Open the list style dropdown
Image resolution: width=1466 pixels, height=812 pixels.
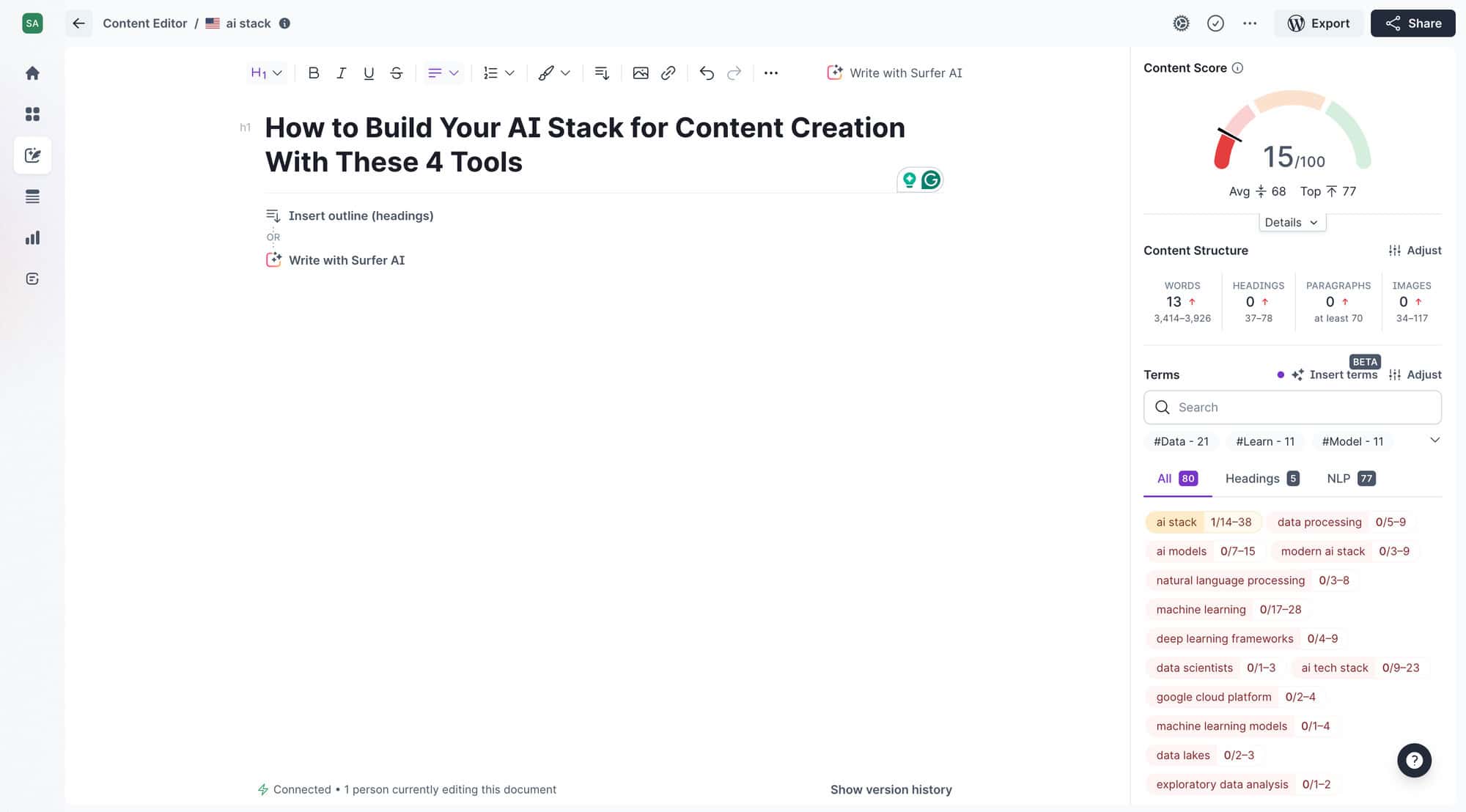pos(499,73)
